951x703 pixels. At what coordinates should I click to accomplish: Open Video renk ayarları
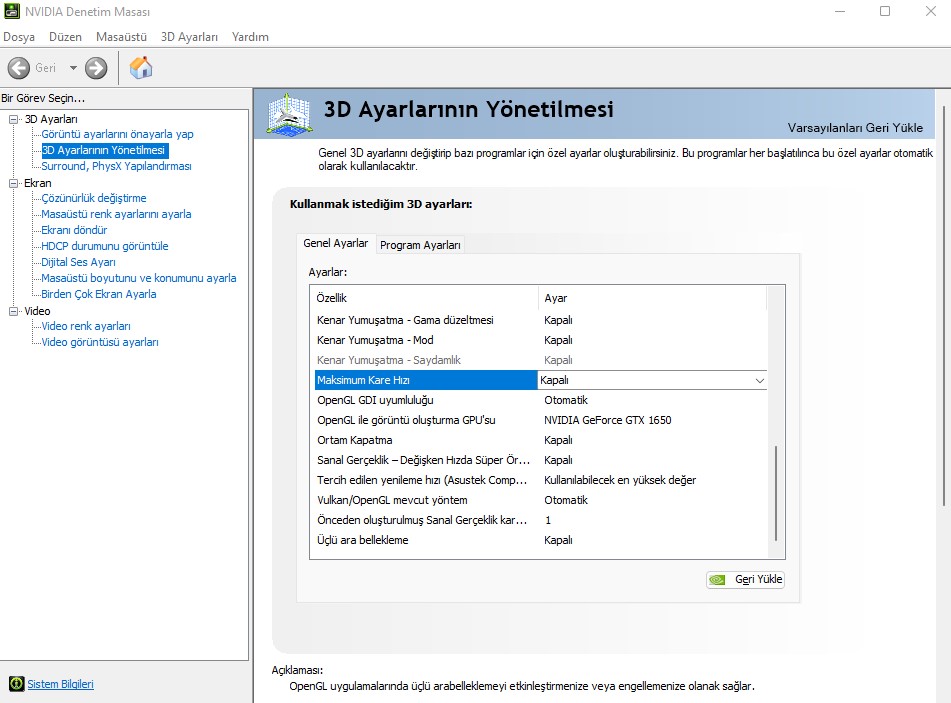(x=86, y=326)
